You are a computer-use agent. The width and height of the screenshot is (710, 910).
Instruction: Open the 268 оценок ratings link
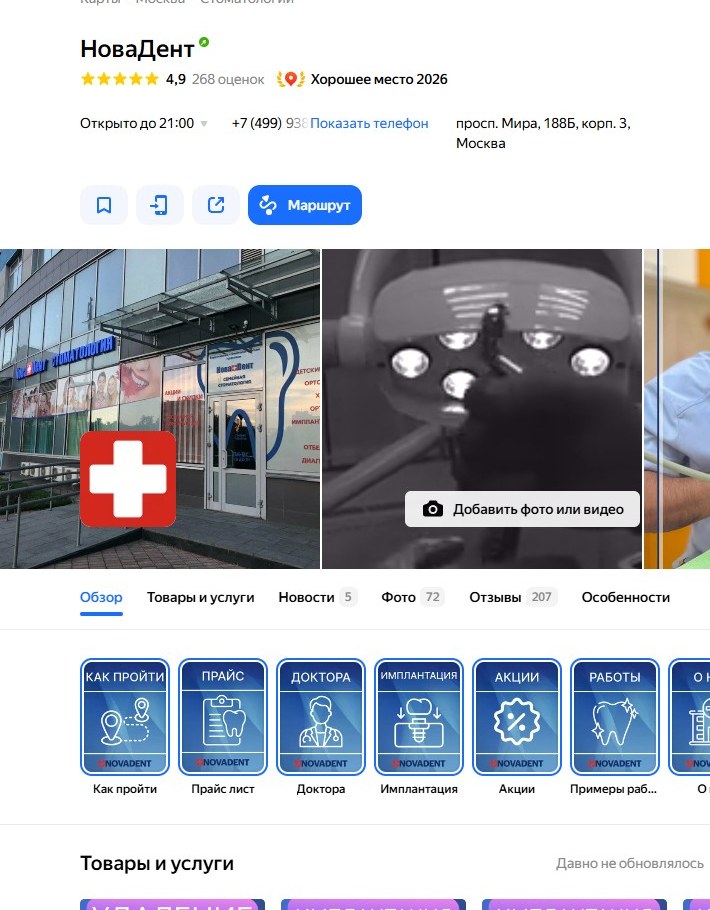[228, 79]
